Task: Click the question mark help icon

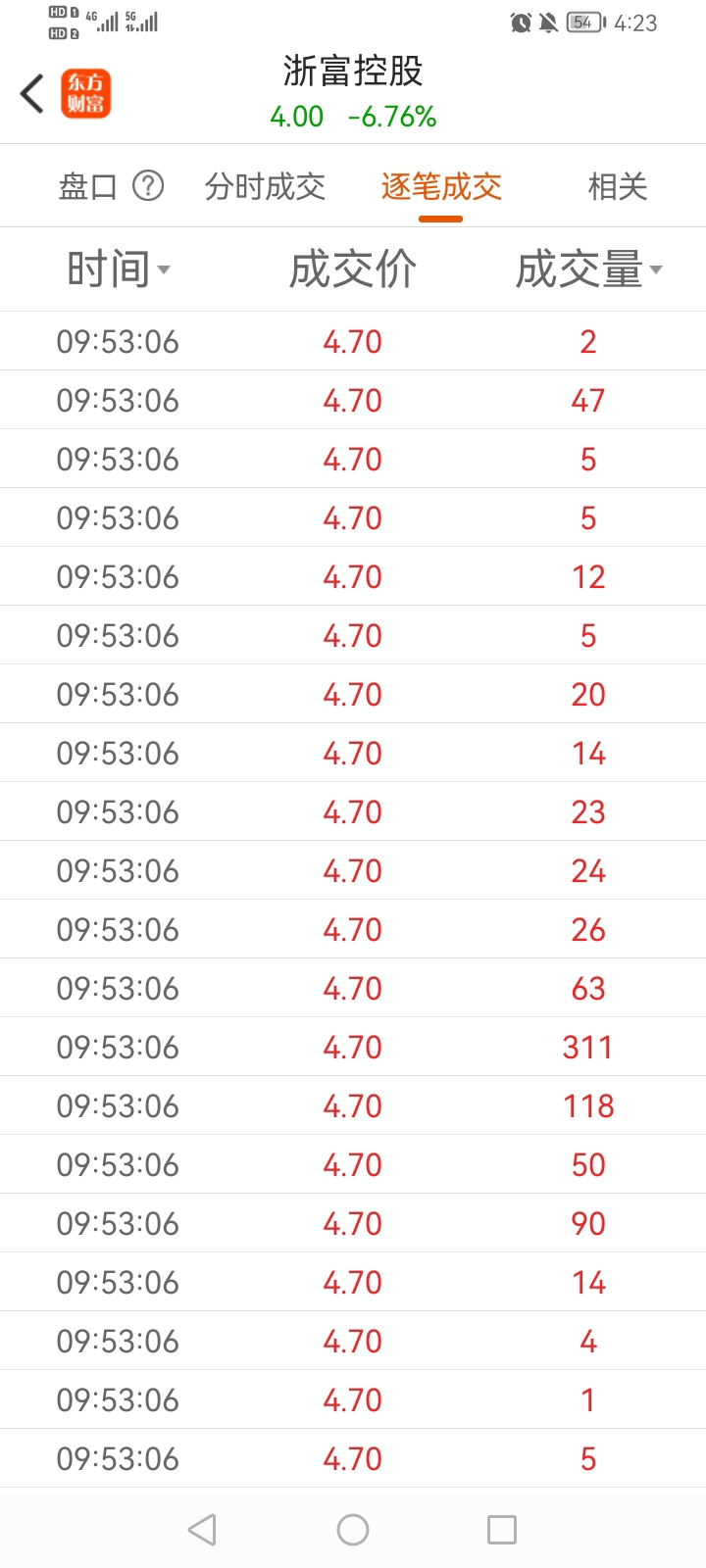Action: pyautogui.click(x=148, y=185)
